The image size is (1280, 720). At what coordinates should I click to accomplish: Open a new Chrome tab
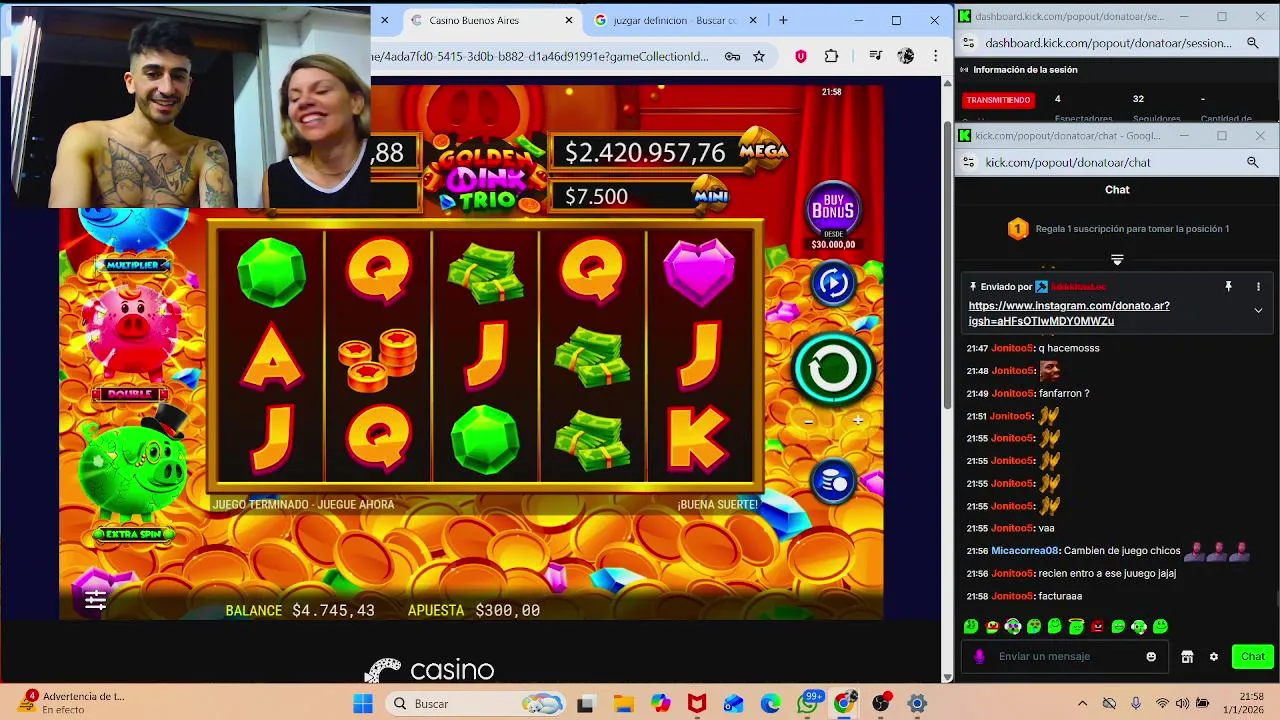pyautogui.click(x=783, y=20)
